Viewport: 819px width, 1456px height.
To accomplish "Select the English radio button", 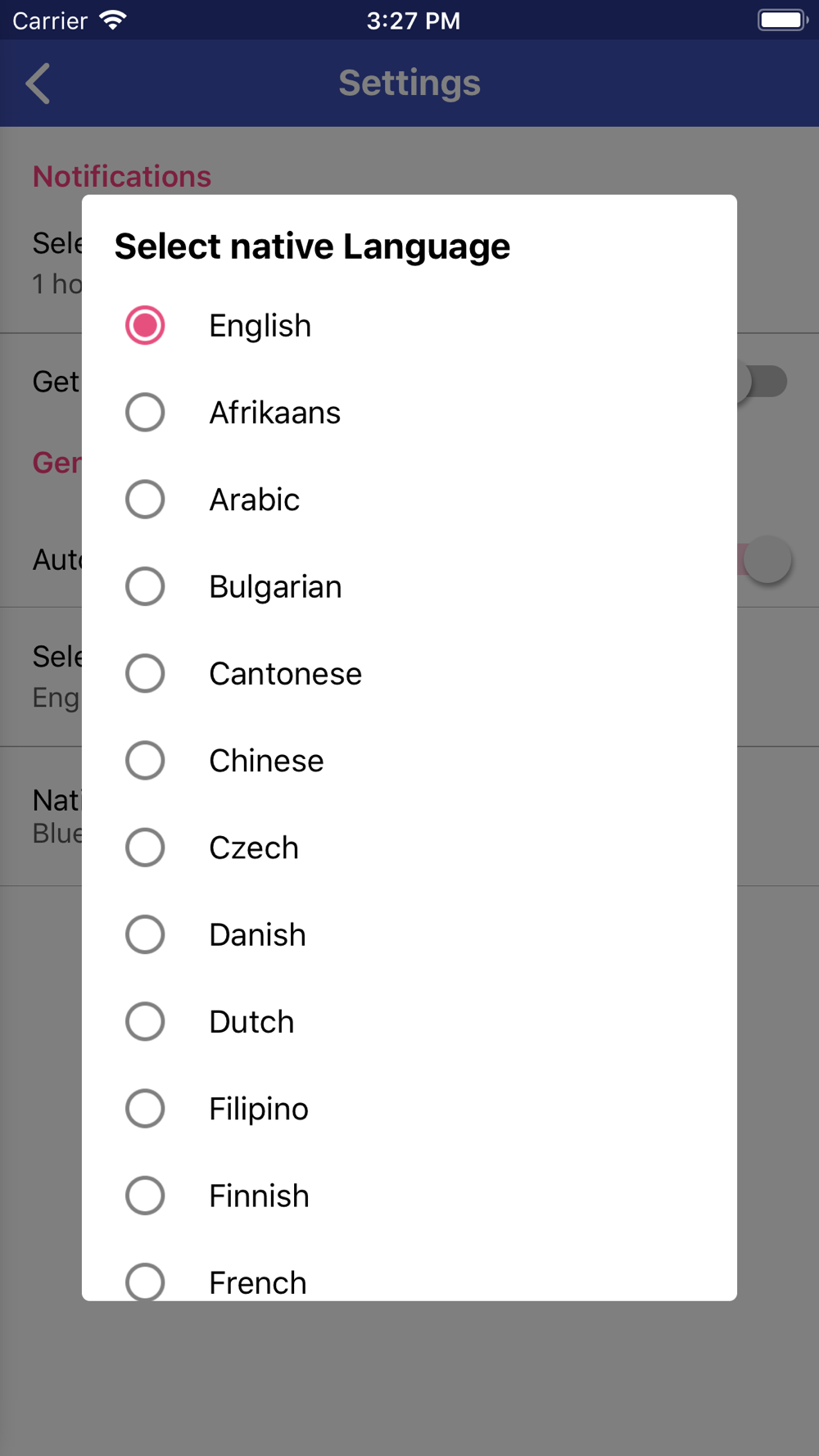I will pos(145,326).
